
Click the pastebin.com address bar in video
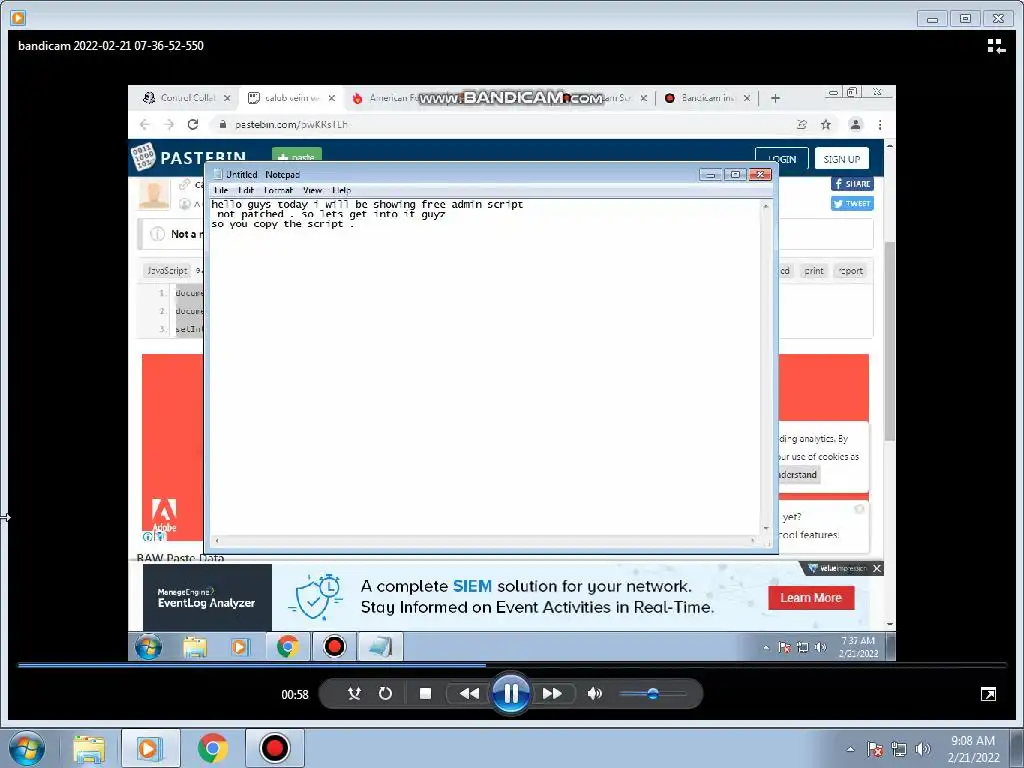click(x=503, y=124)
